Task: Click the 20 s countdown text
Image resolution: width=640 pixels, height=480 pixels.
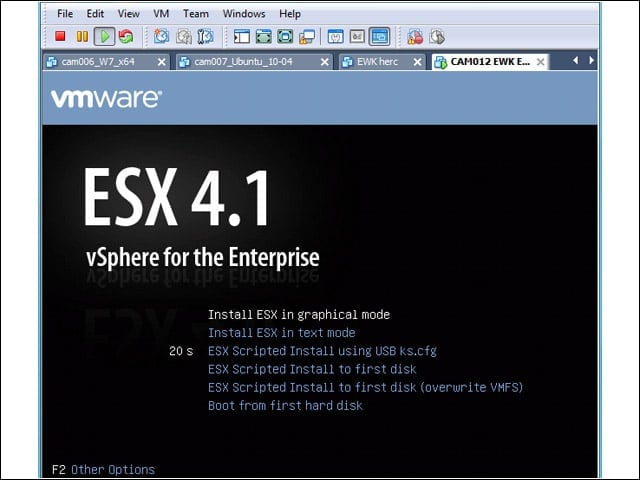Action: [181, 351]
